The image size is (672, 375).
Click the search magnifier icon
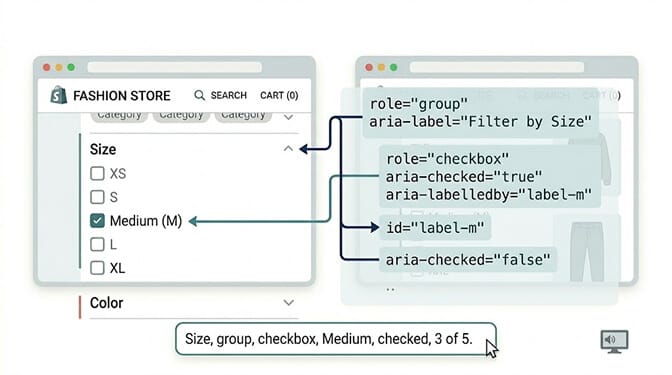tap(199, 95)
